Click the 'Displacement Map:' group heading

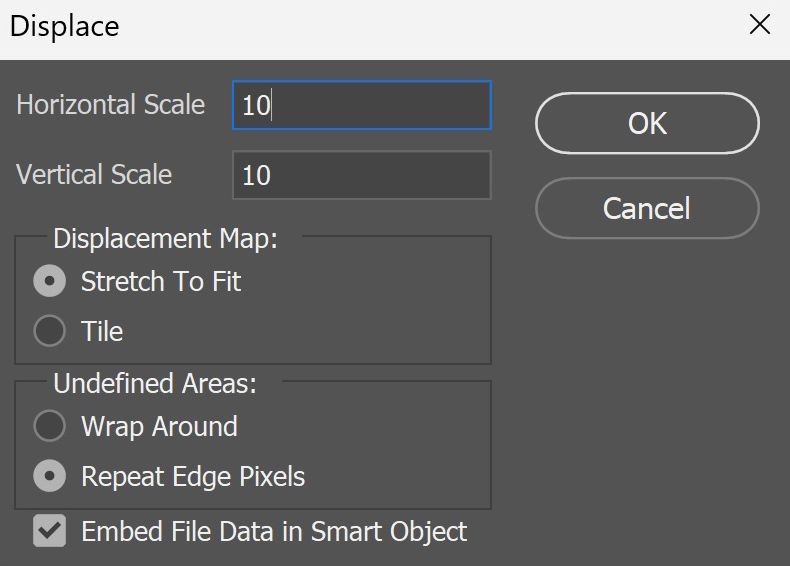click(165, 238)
